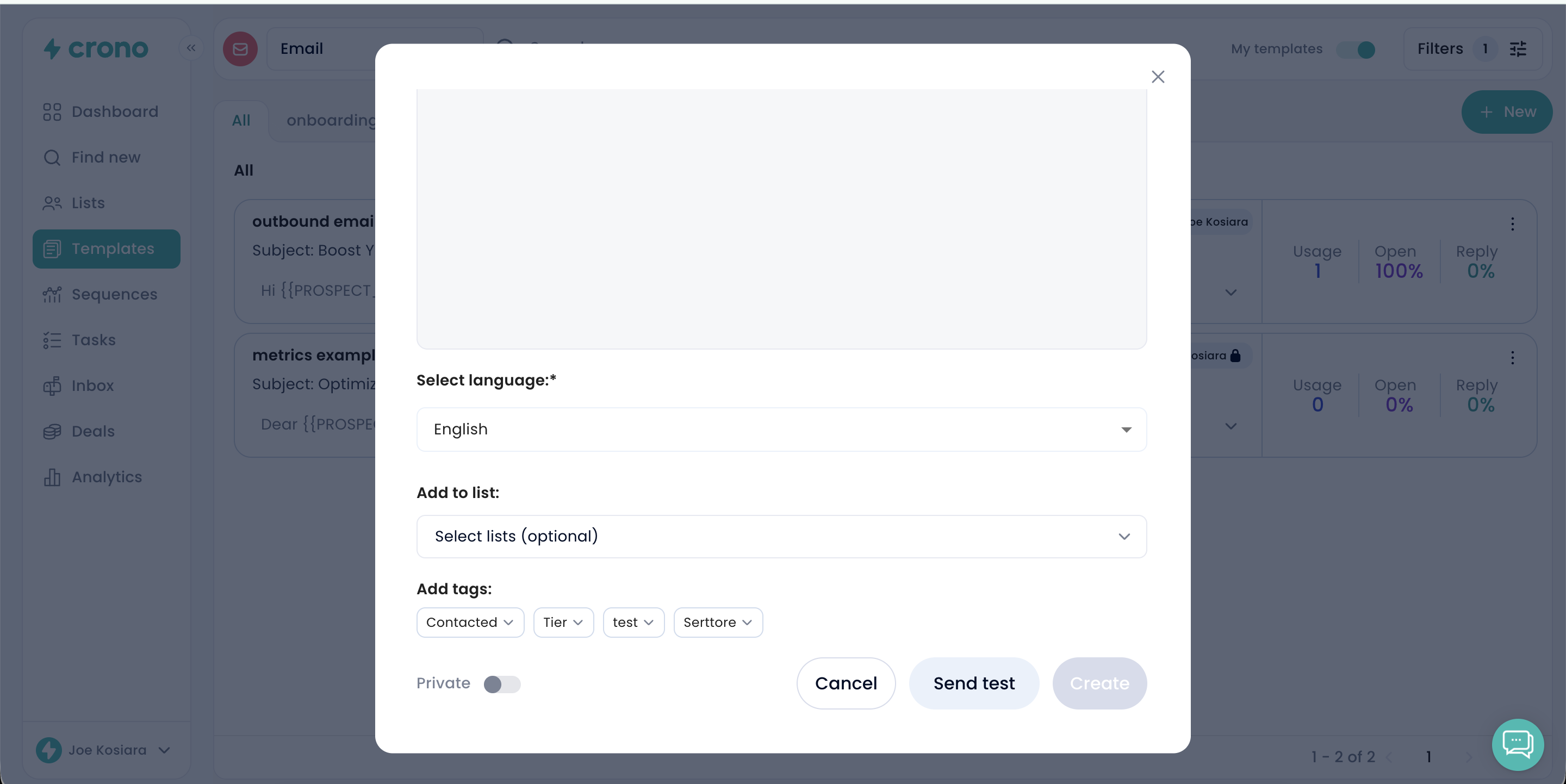Collapse the sidebar with double-chevron icon
The height and width of the screenshot is (784, 1566).
(191, 48)
